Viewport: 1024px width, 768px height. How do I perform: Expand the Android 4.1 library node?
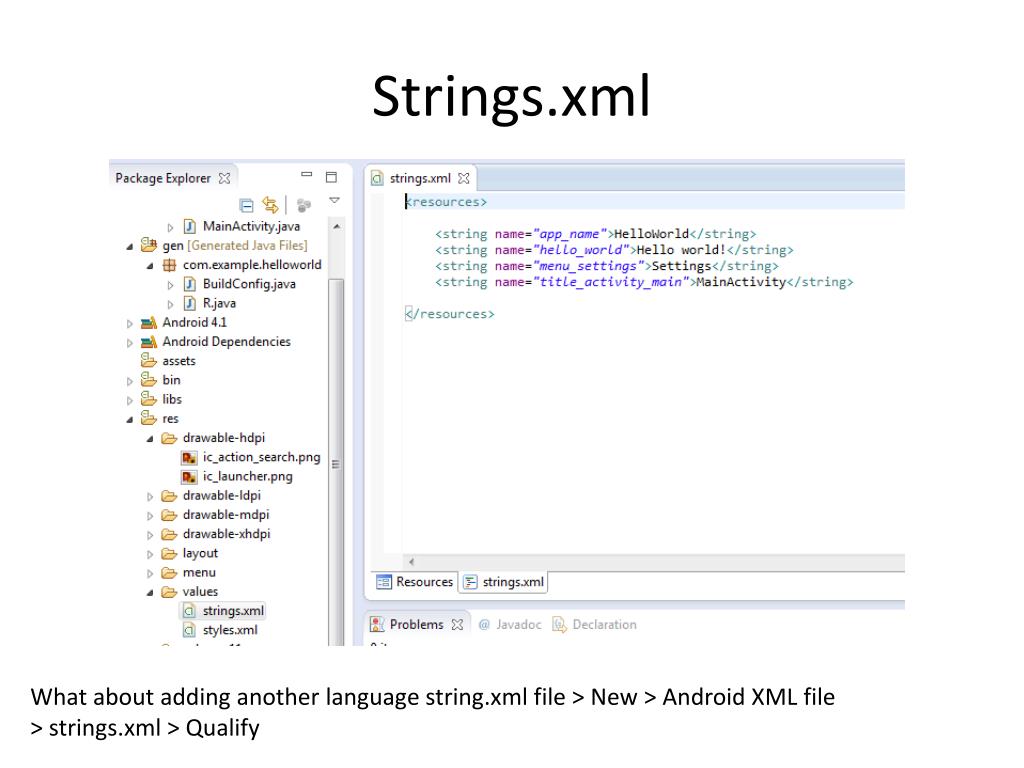pos(130,323)
